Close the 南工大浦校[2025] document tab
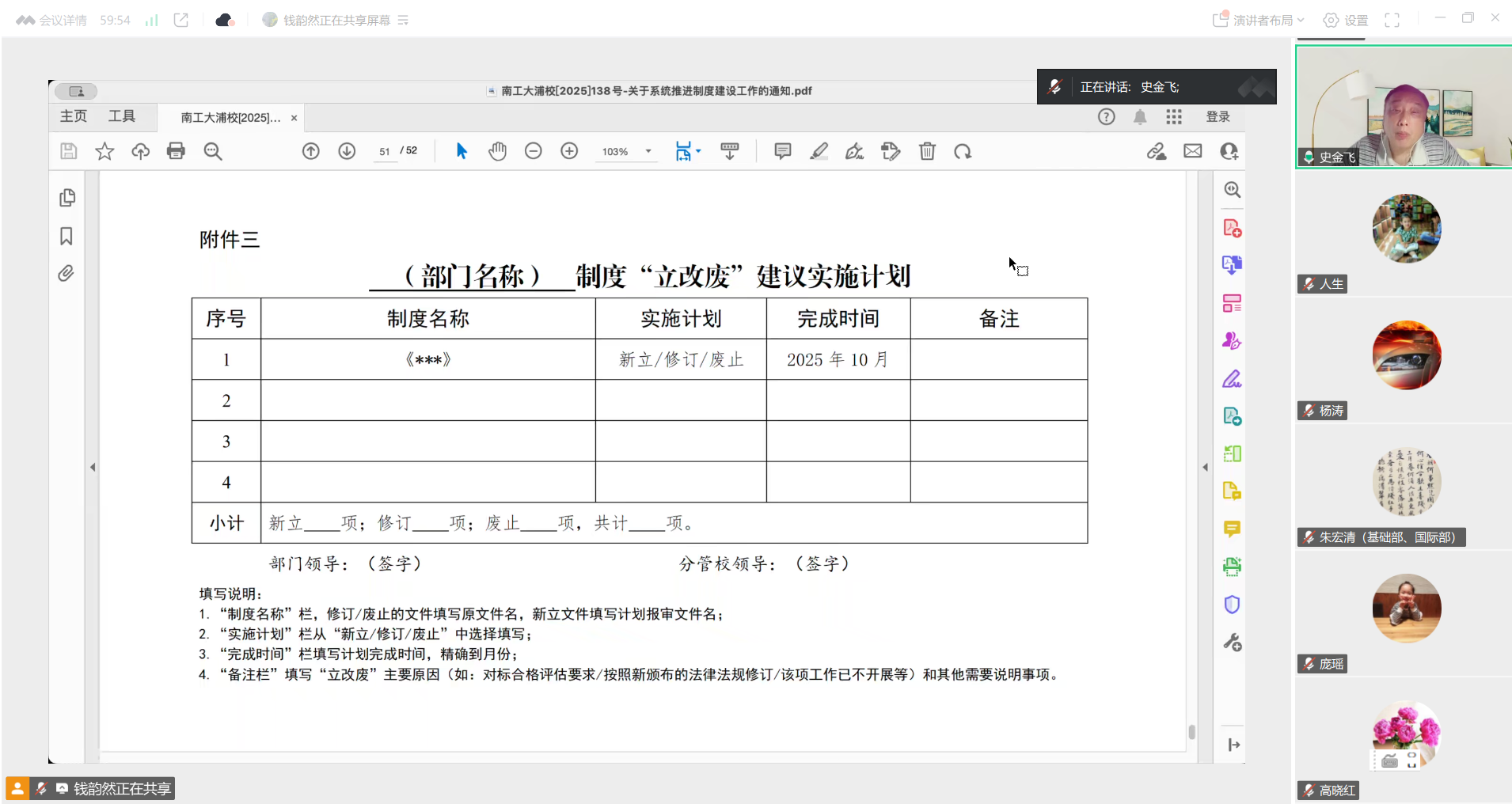1512x804 pixels. click(x=294, y=118)
